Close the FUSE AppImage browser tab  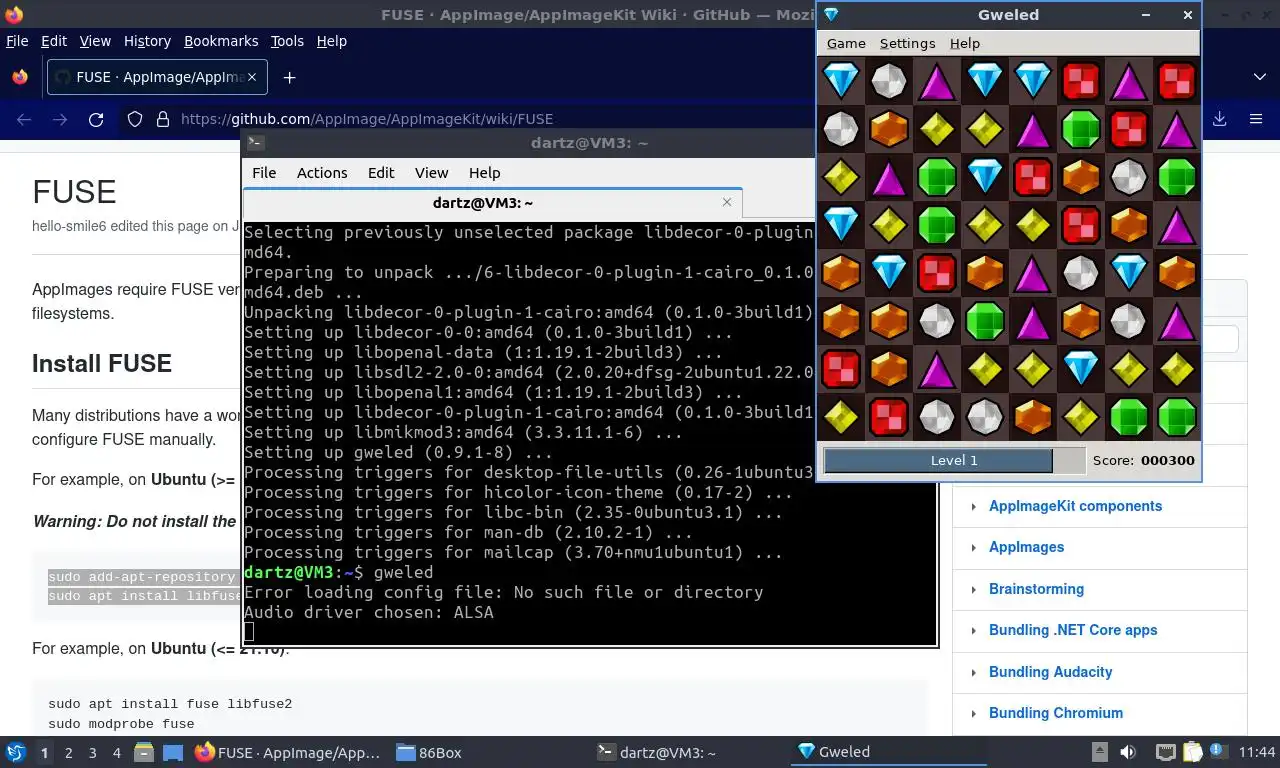click(x=252, y=77)
